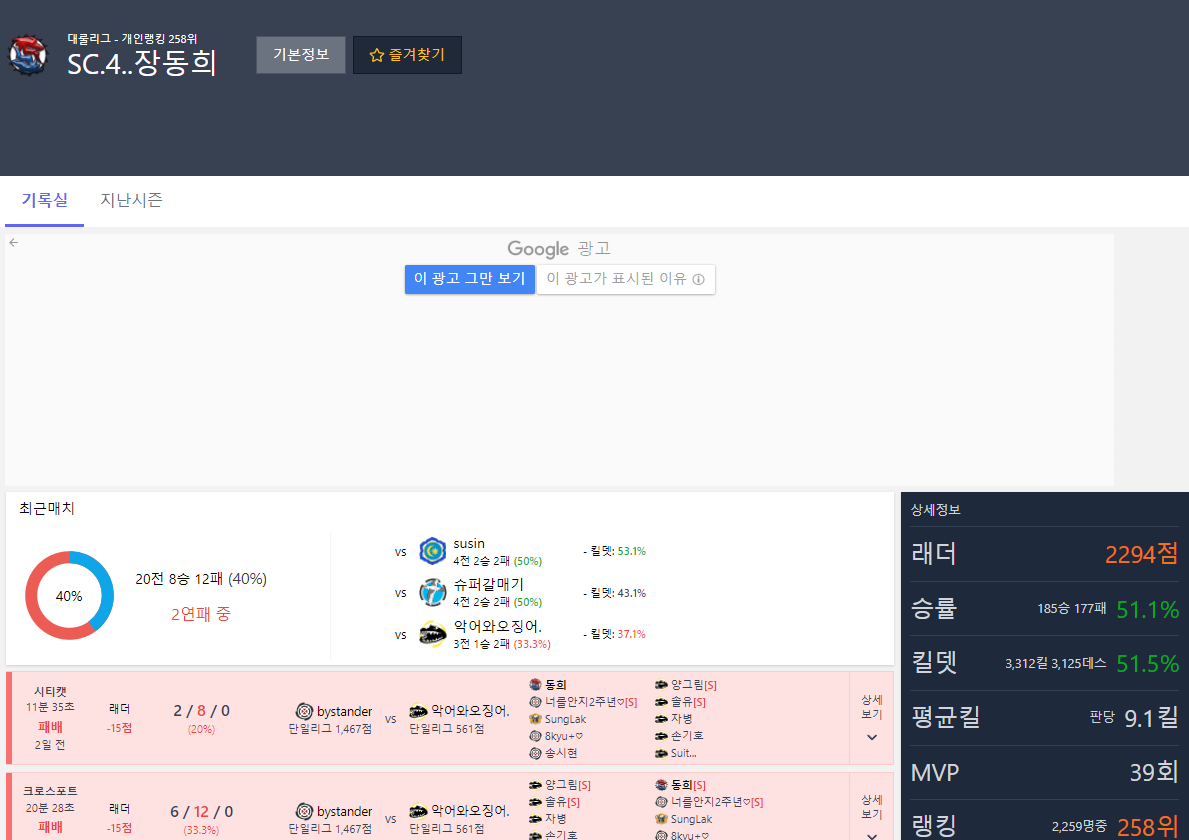1189x840 pixels.
Task: Expand 상세보기 for the 시티캣 match
Action: tap(871, 718)
